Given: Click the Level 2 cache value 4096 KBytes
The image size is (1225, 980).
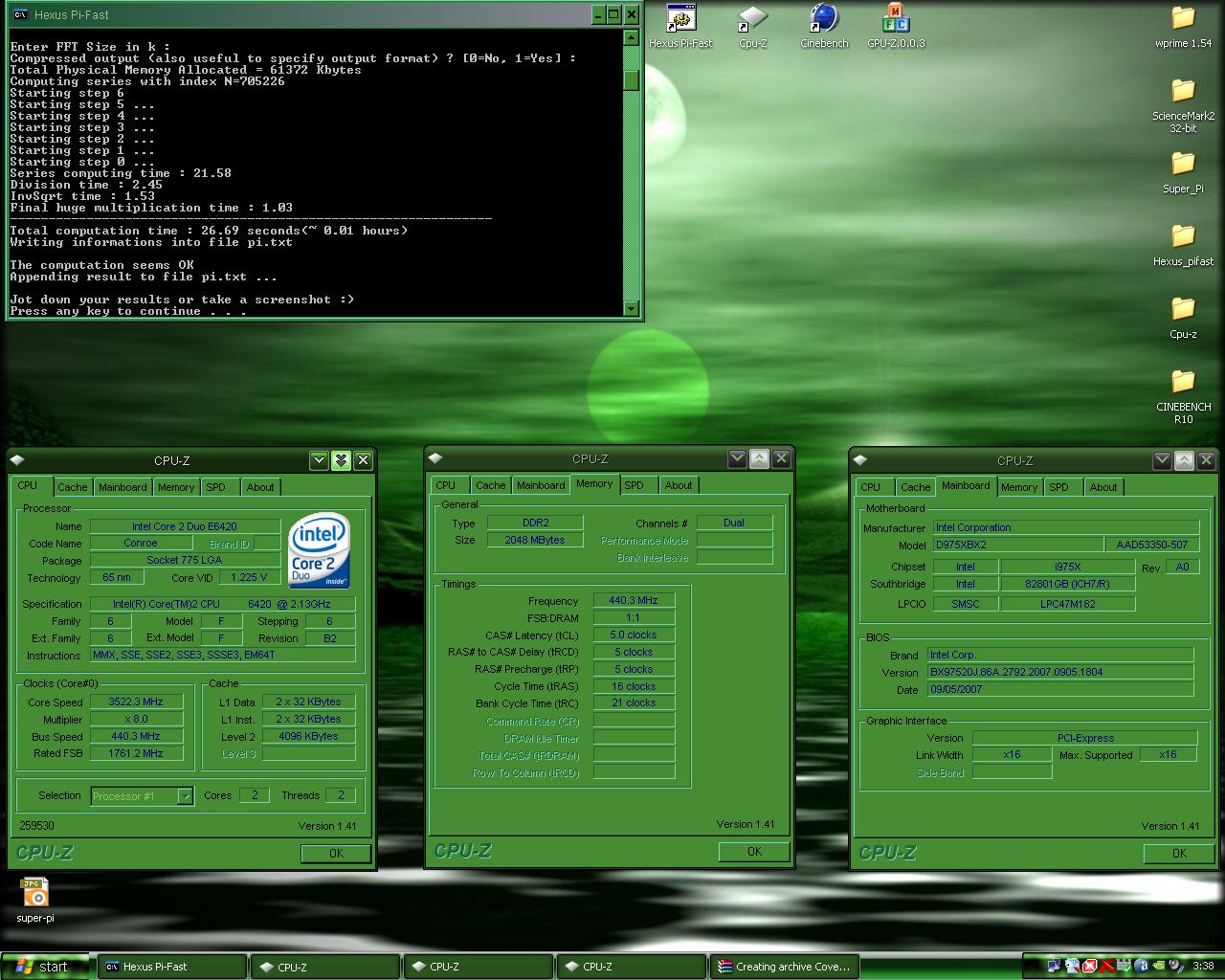Looking at the screenshot, I should pos(308,736).
